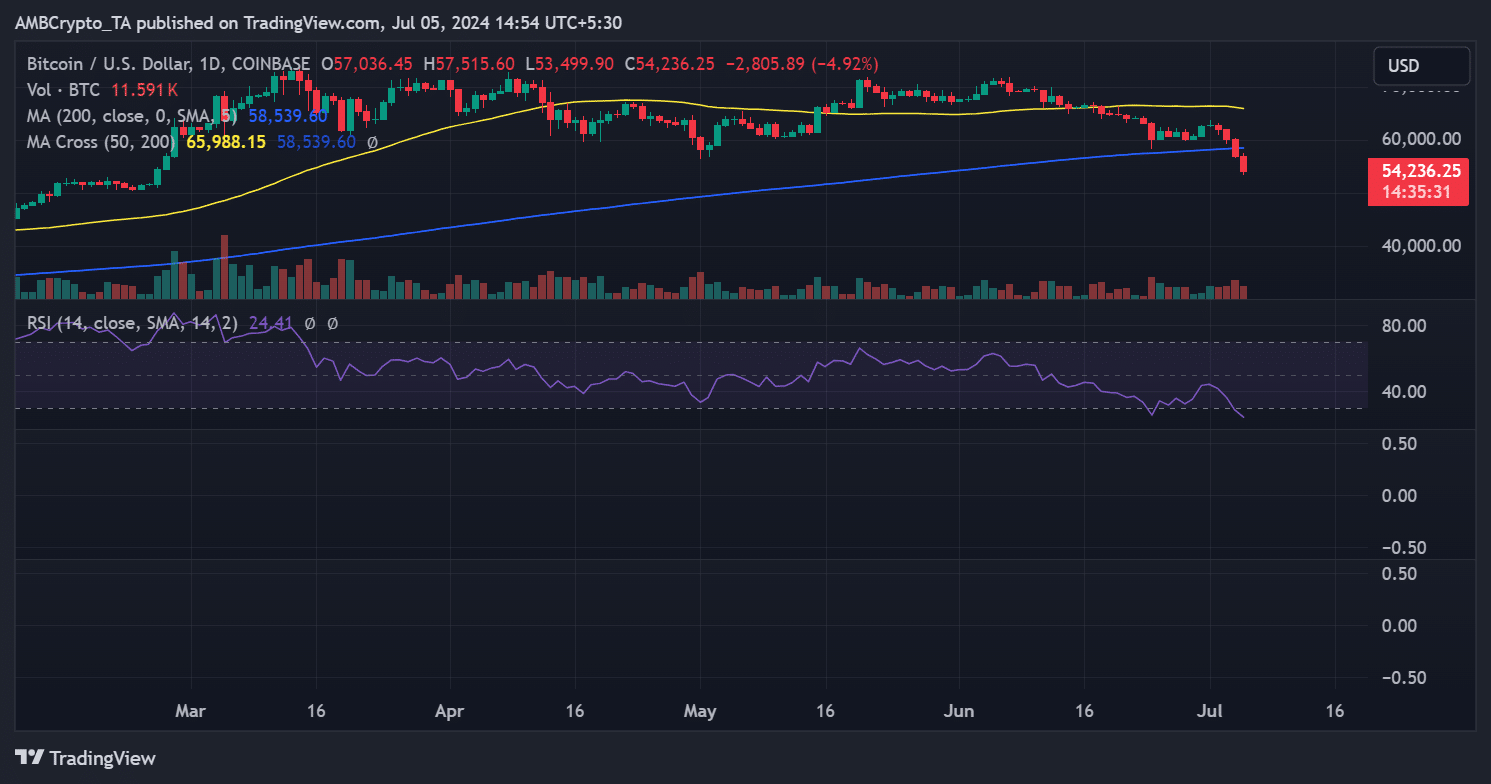This screenshot has height=784, width=1491.
Task: Select the RSI (14, close, SMA, 14, 2) legend
Action: (x=133, y=324)
